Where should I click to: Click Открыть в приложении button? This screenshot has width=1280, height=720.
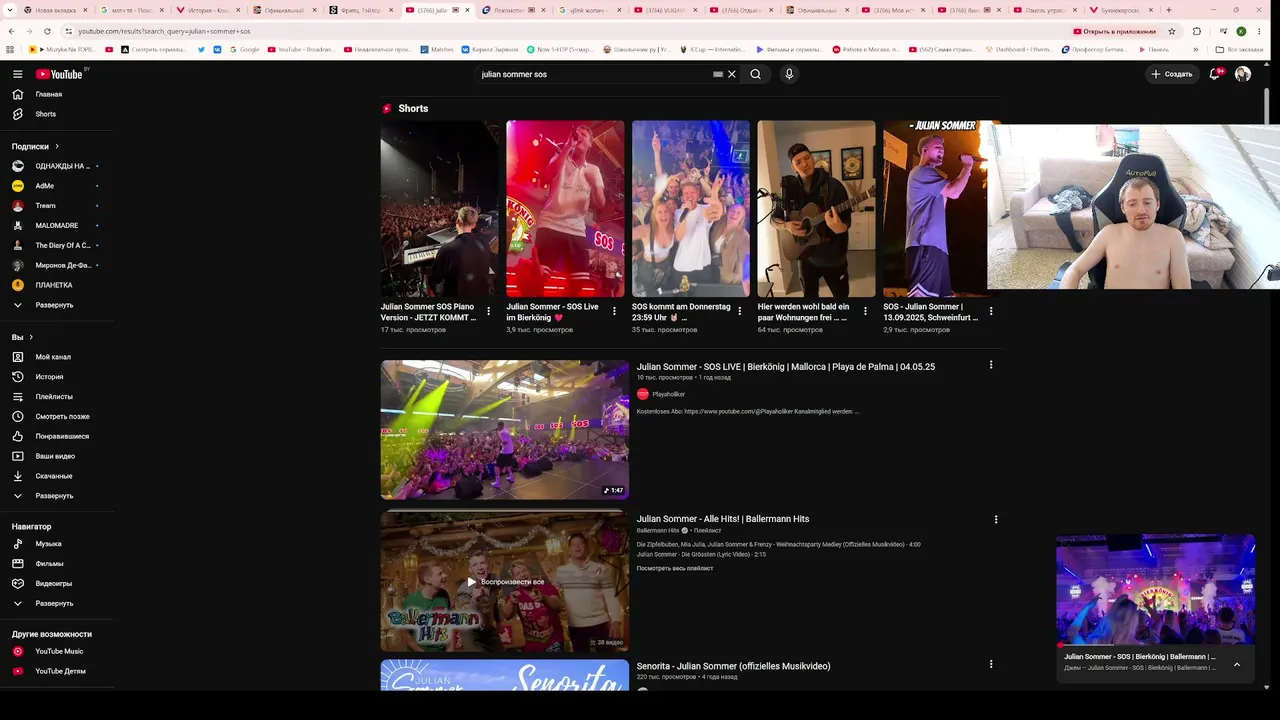[1114, 31]
